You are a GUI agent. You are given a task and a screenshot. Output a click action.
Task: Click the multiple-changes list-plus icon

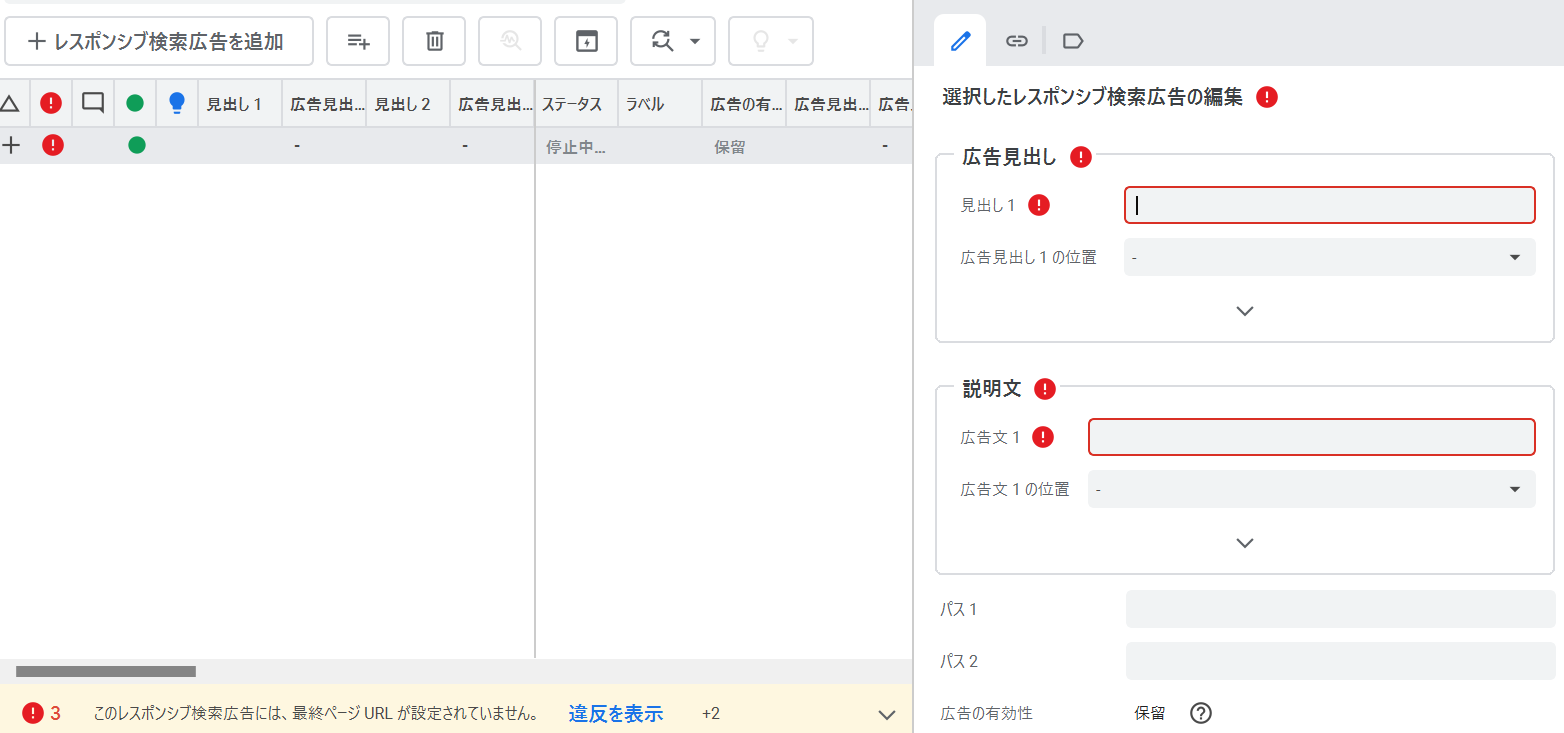tap(358, 41)
